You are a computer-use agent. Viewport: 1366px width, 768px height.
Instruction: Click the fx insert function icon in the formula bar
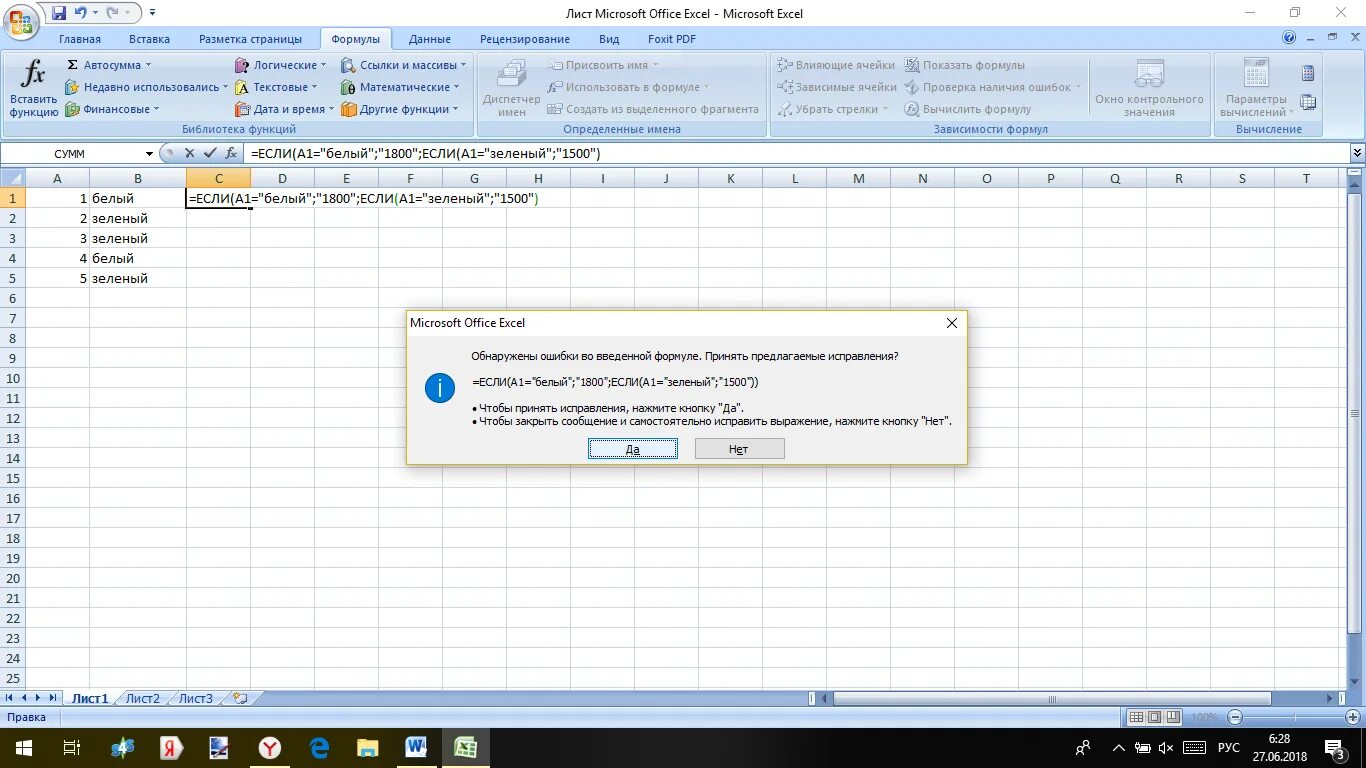click(x=231, y=153)
